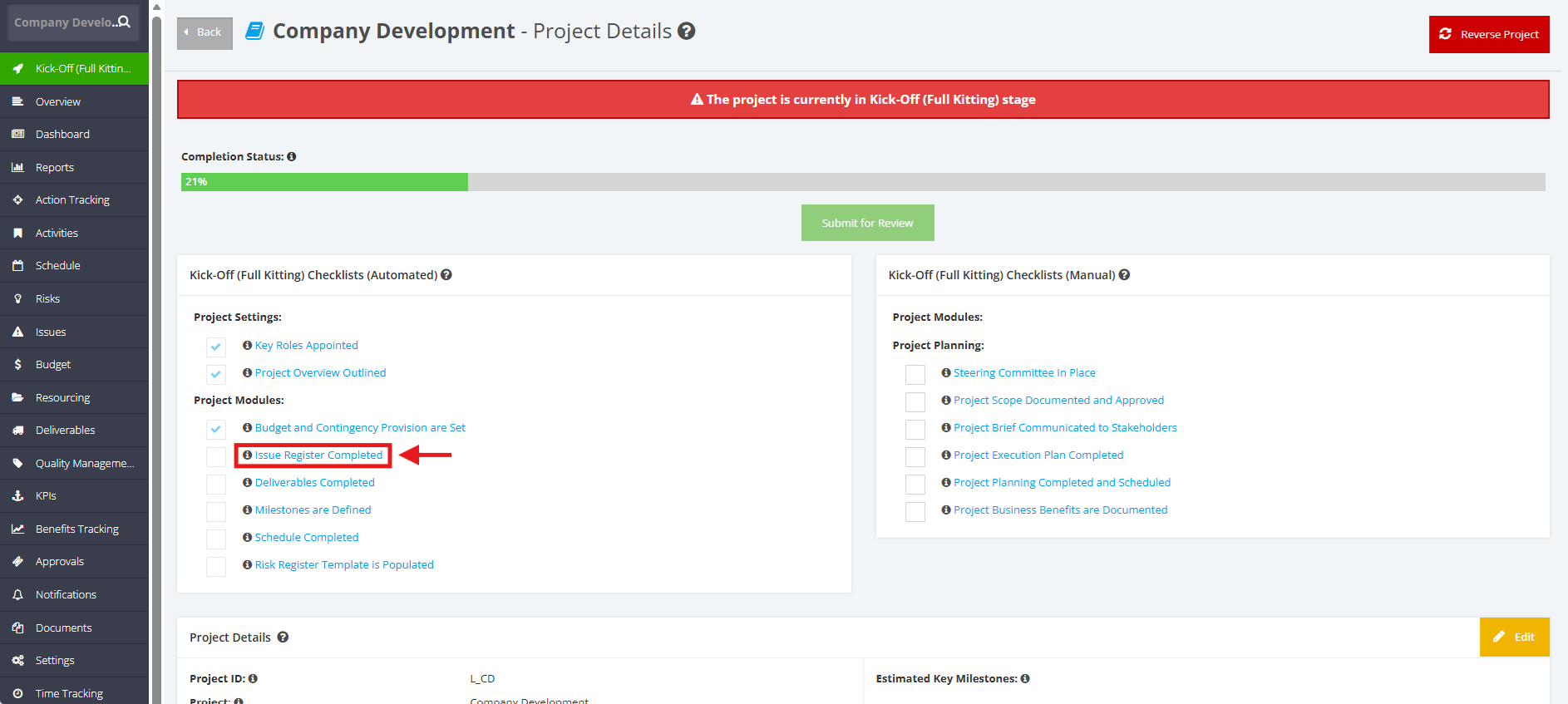Click help icon beside Manual Checklists heading
1568x704 pixels.
tap(1124, 274)
